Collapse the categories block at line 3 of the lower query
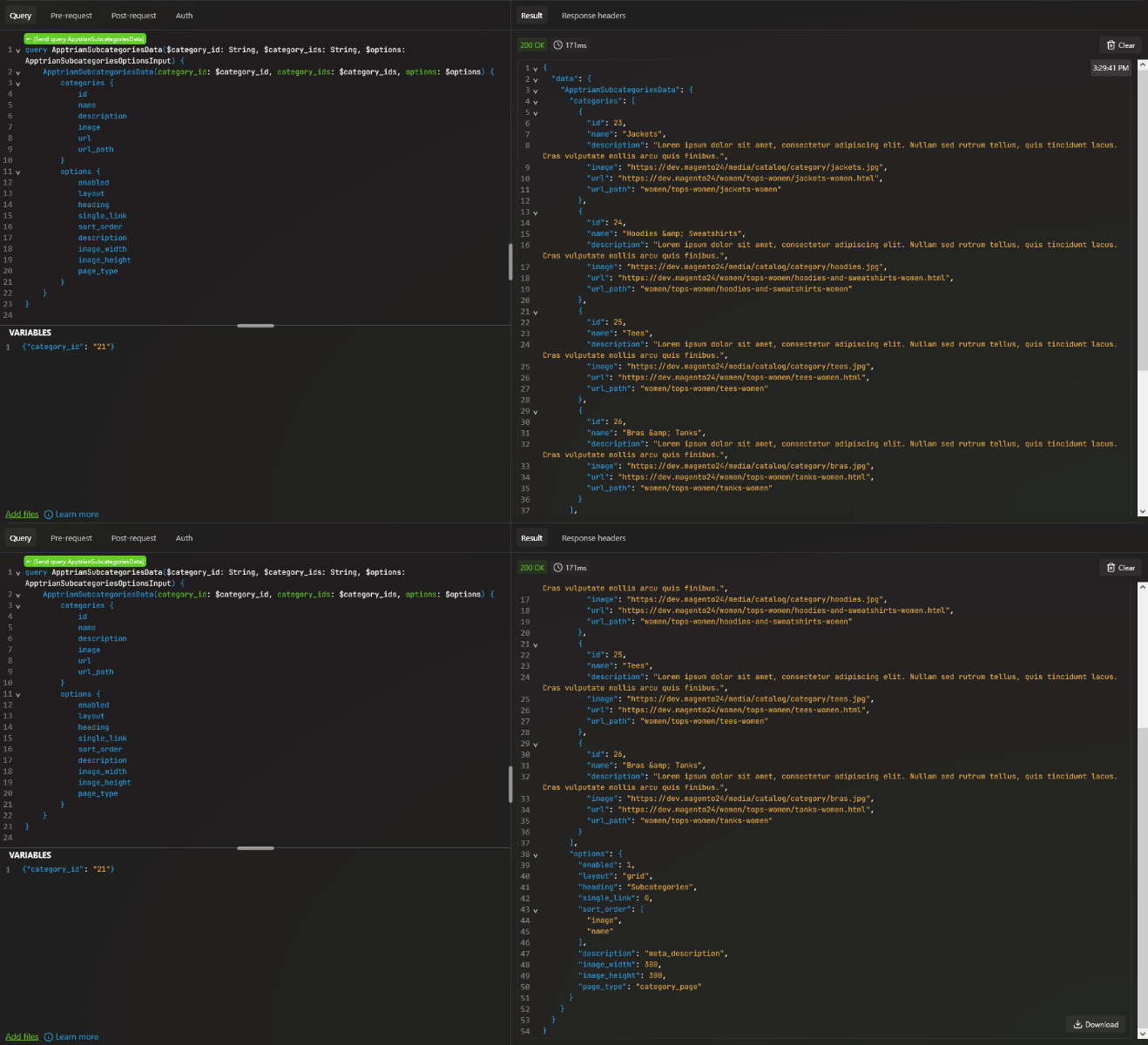 pyautogui.click(x=17, y=606)
